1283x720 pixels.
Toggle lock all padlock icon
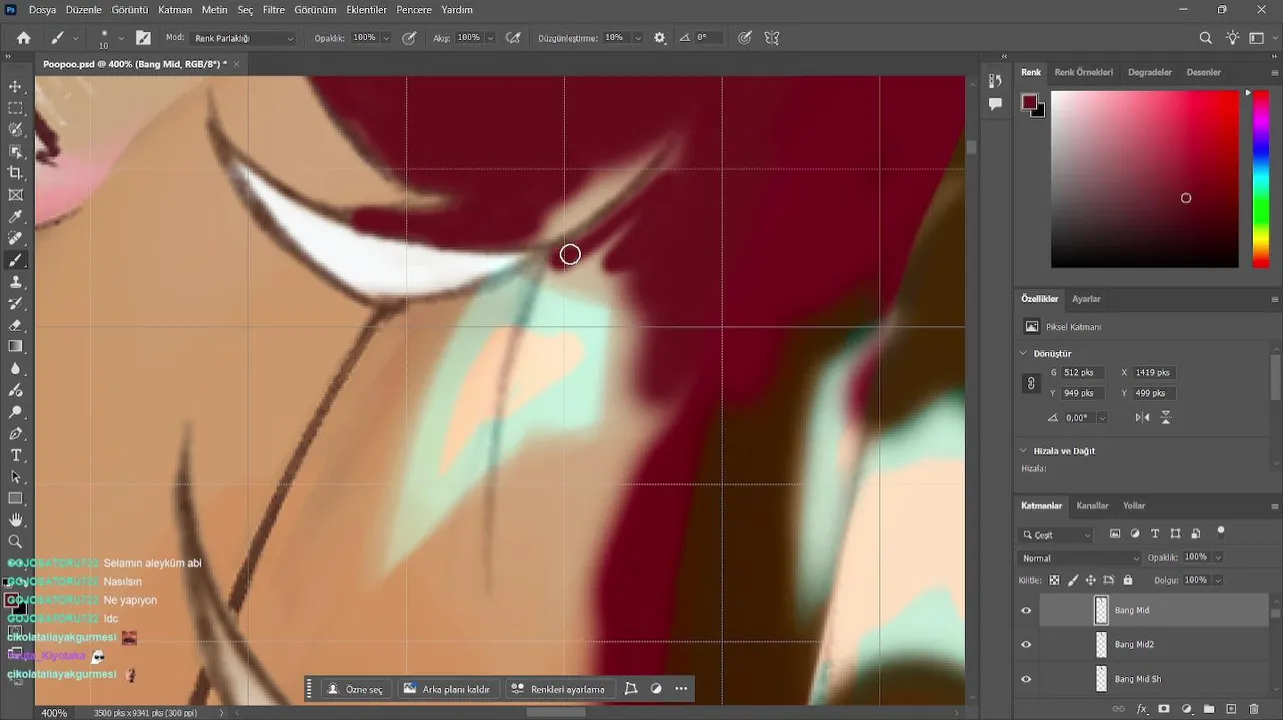click(1128, 580)
